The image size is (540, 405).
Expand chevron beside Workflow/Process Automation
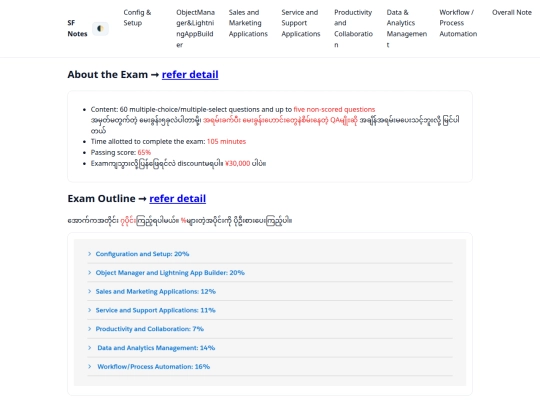90,366
